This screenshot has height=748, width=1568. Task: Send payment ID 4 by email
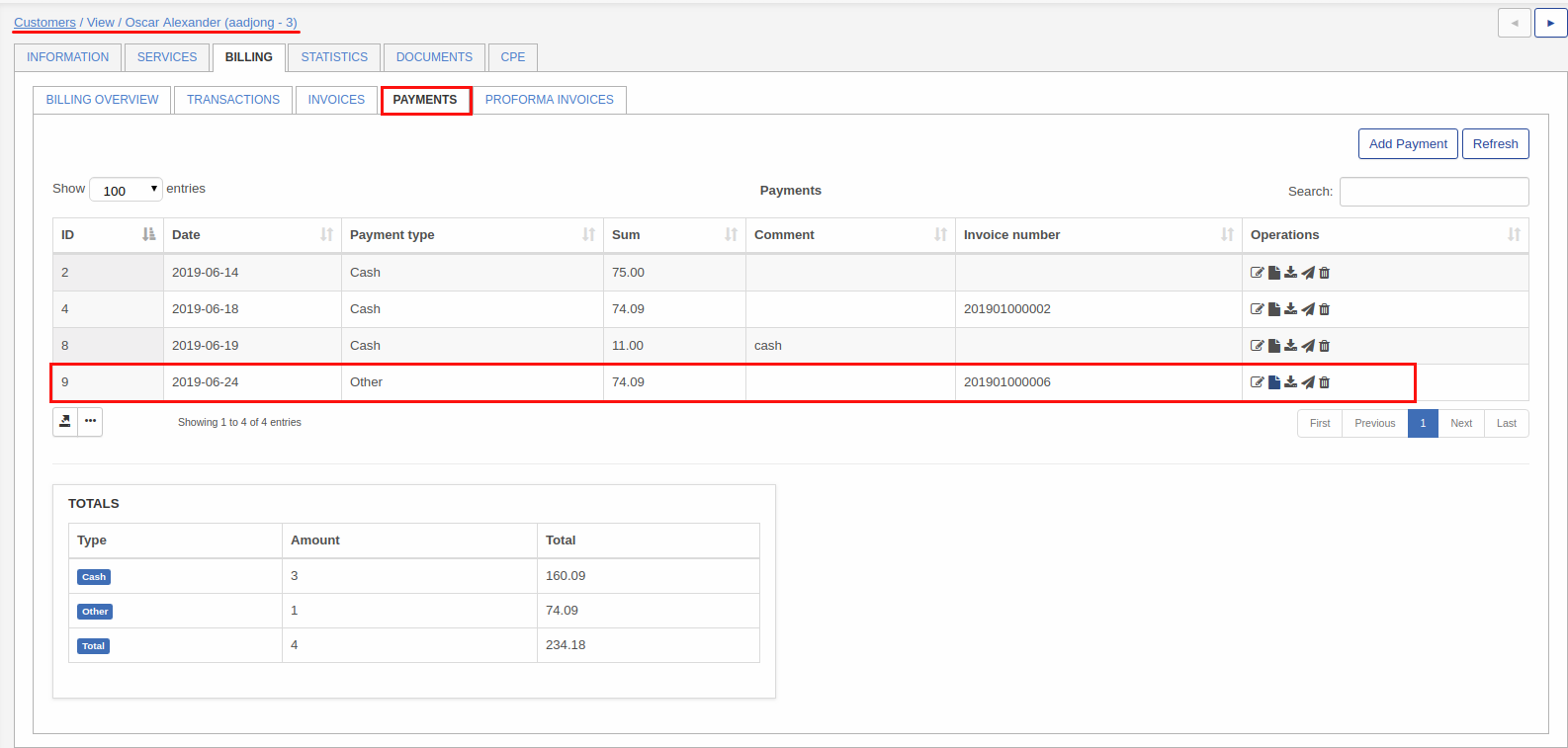[x=1308, y=309]
